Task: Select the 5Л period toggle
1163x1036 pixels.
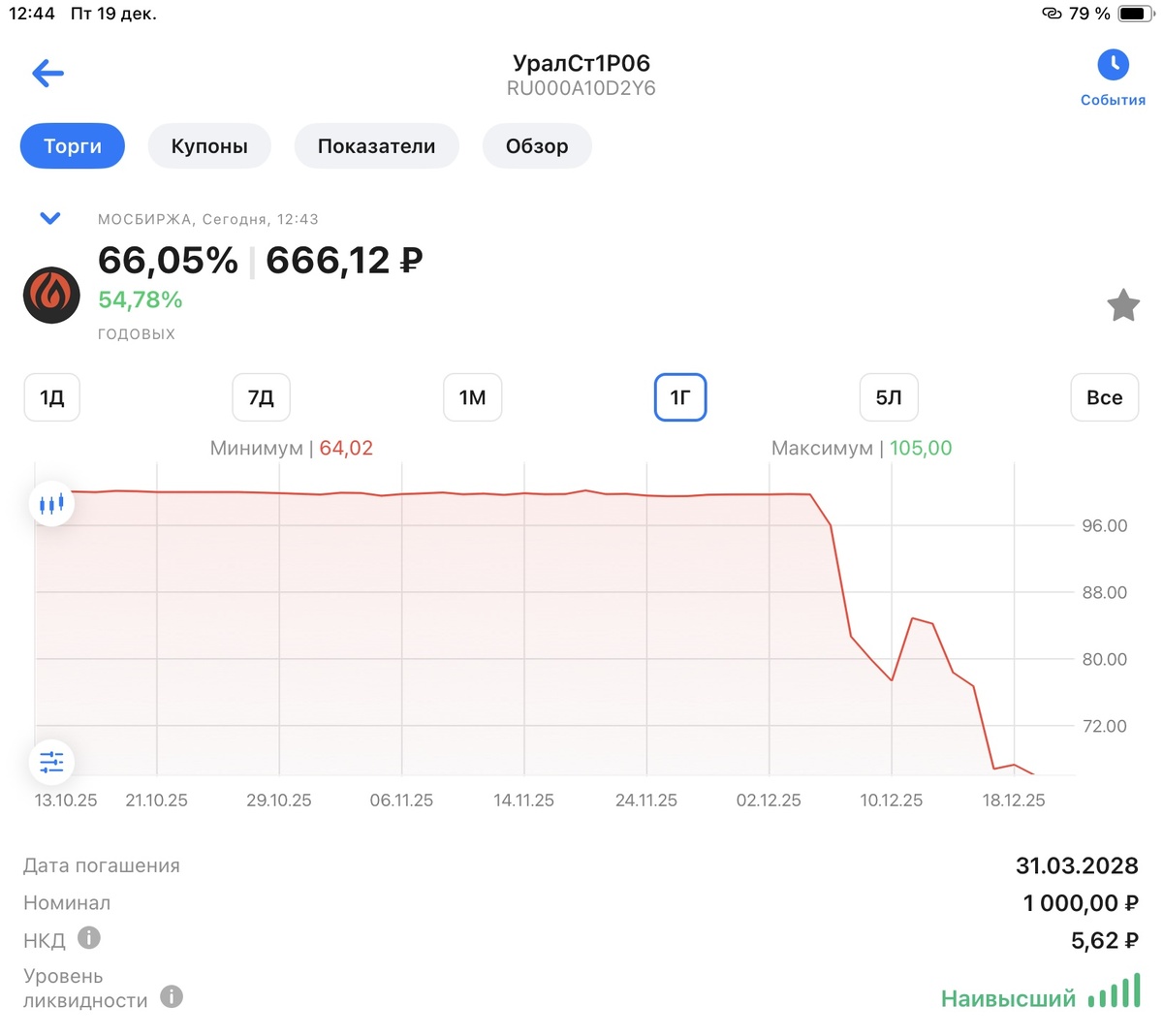Action: click(x=888, y=397)
